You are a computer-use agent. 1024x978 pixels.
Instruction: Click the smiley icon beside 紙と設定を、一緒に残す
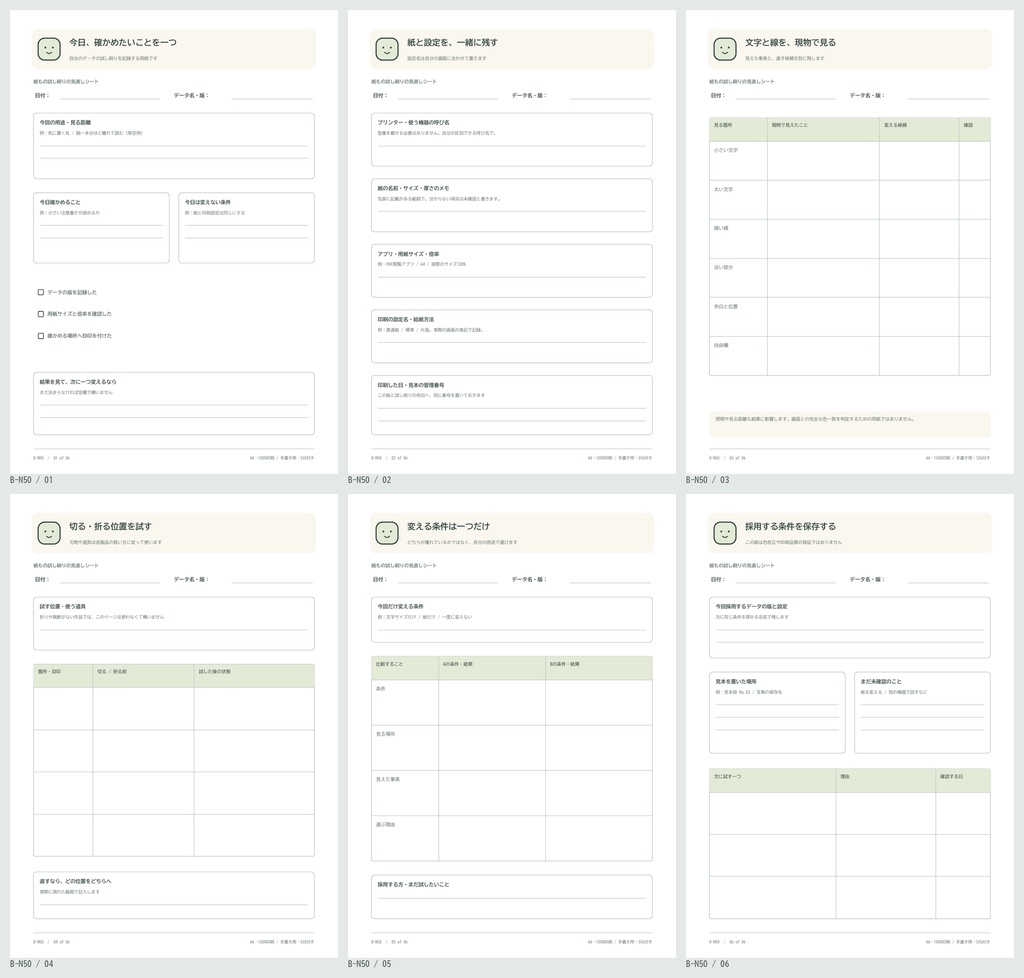pyautogui.click(x=387, y=49)
